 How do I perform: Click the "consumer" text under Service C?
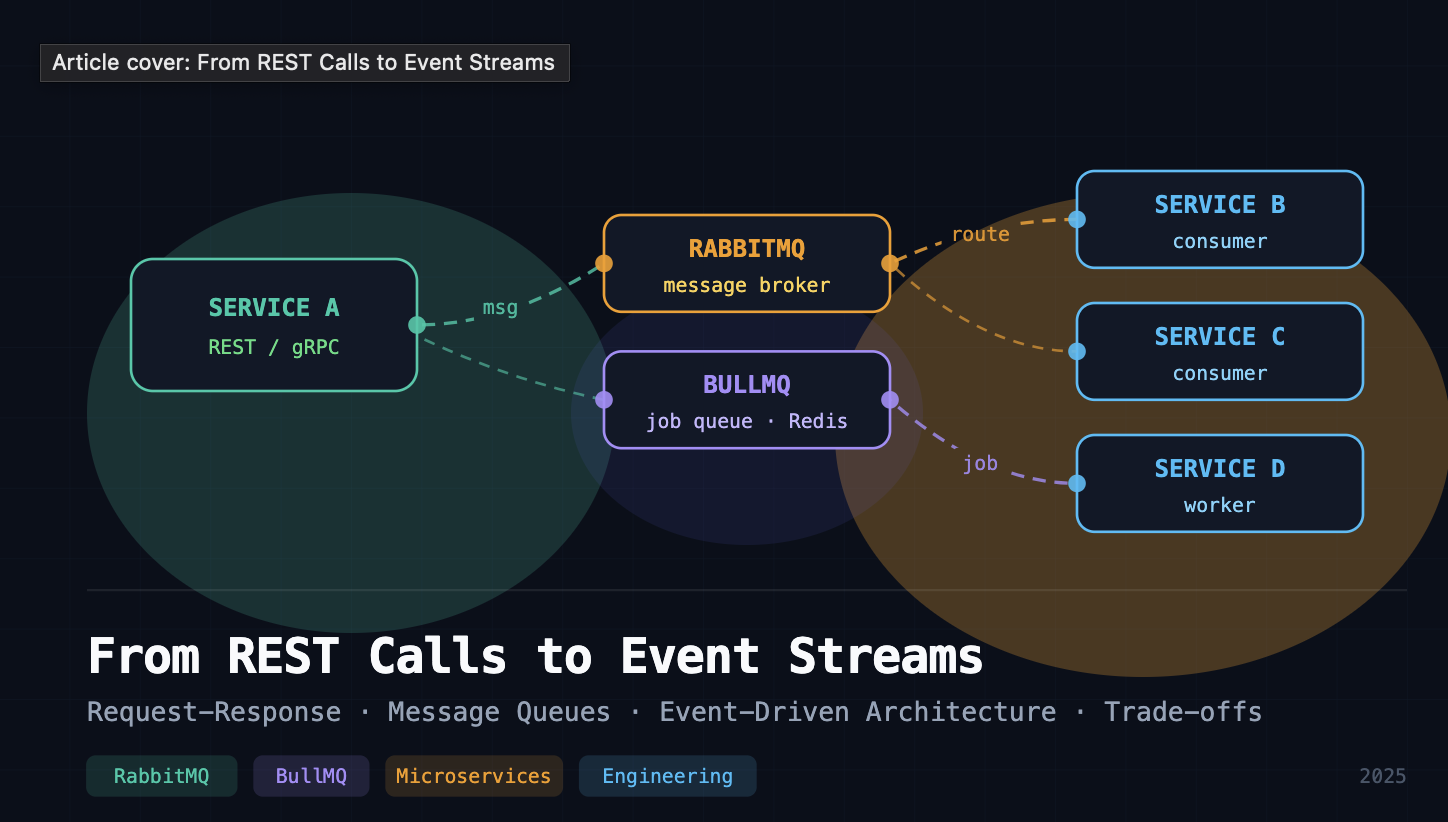(1220, 374)
